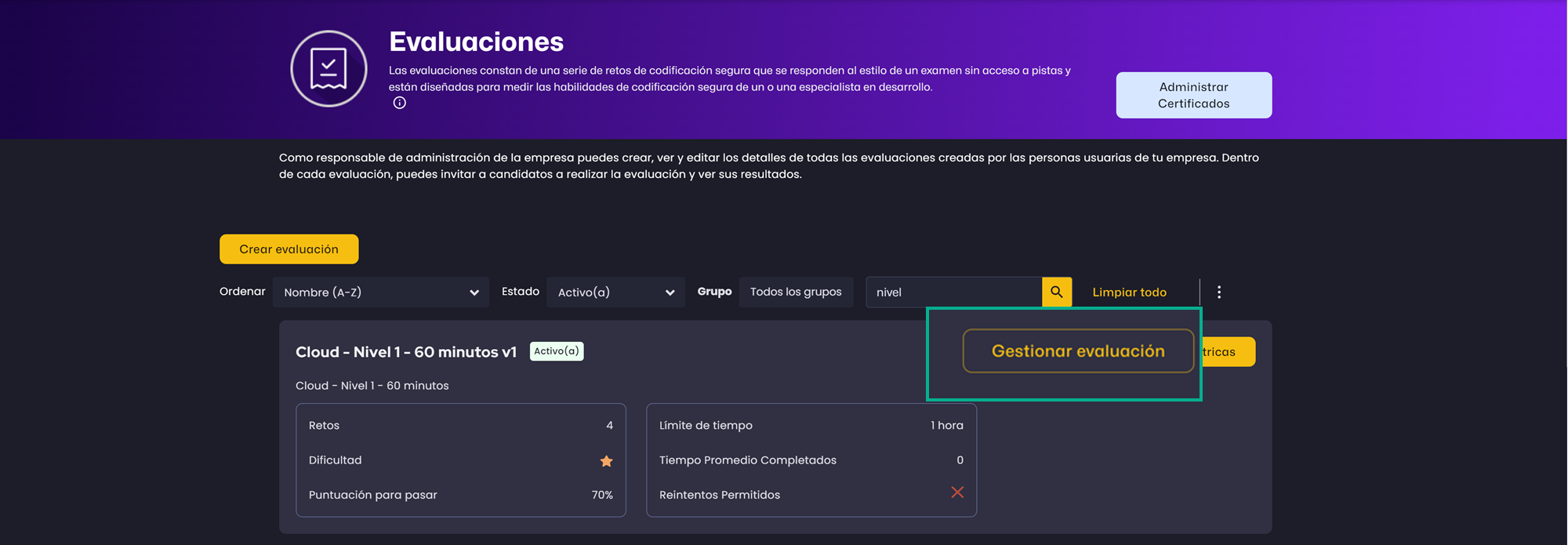1568x545 pixels.
Task: Open the info icon below the description
Action: click(400, 103)
